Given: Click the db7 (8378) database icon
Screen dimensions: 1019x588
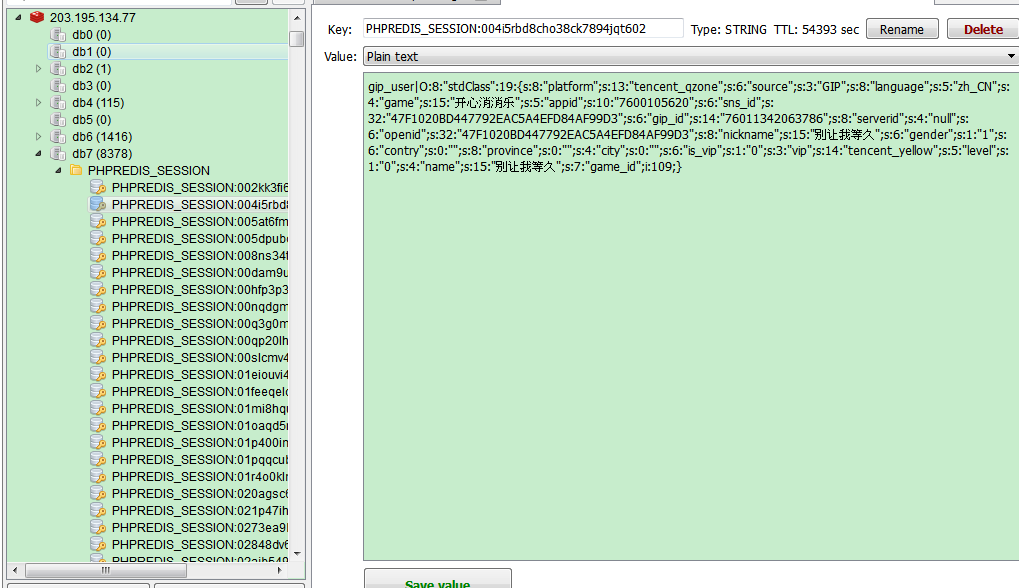Looking at the screenshot, I should tap(58, 153).
